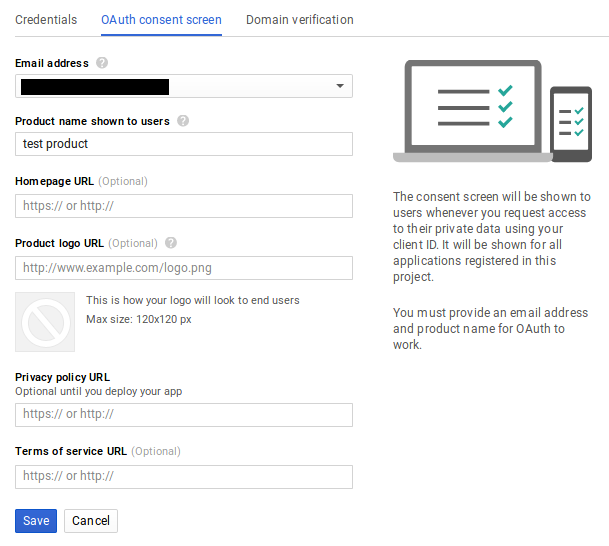Expand the Email address dropdown arrow
This screenshot has height=546, width=609.
click(x=341, y=87)
